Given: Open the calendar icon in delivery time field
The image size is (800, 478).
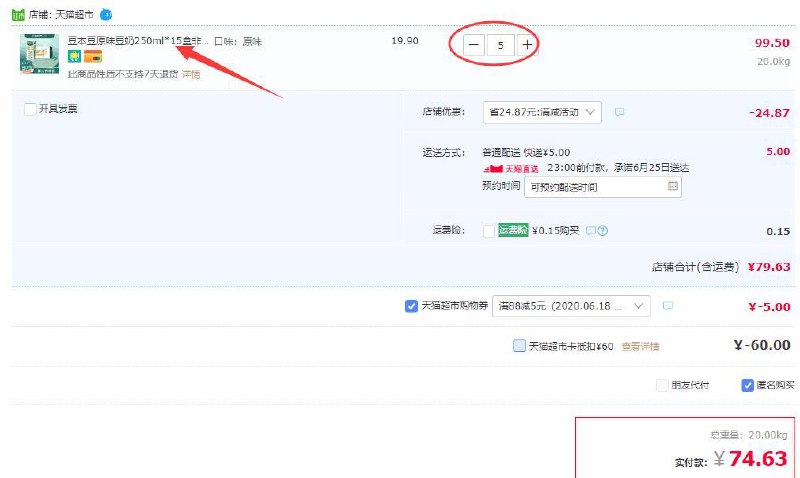Looking at the screenshot, I should (x=672, y=186).
